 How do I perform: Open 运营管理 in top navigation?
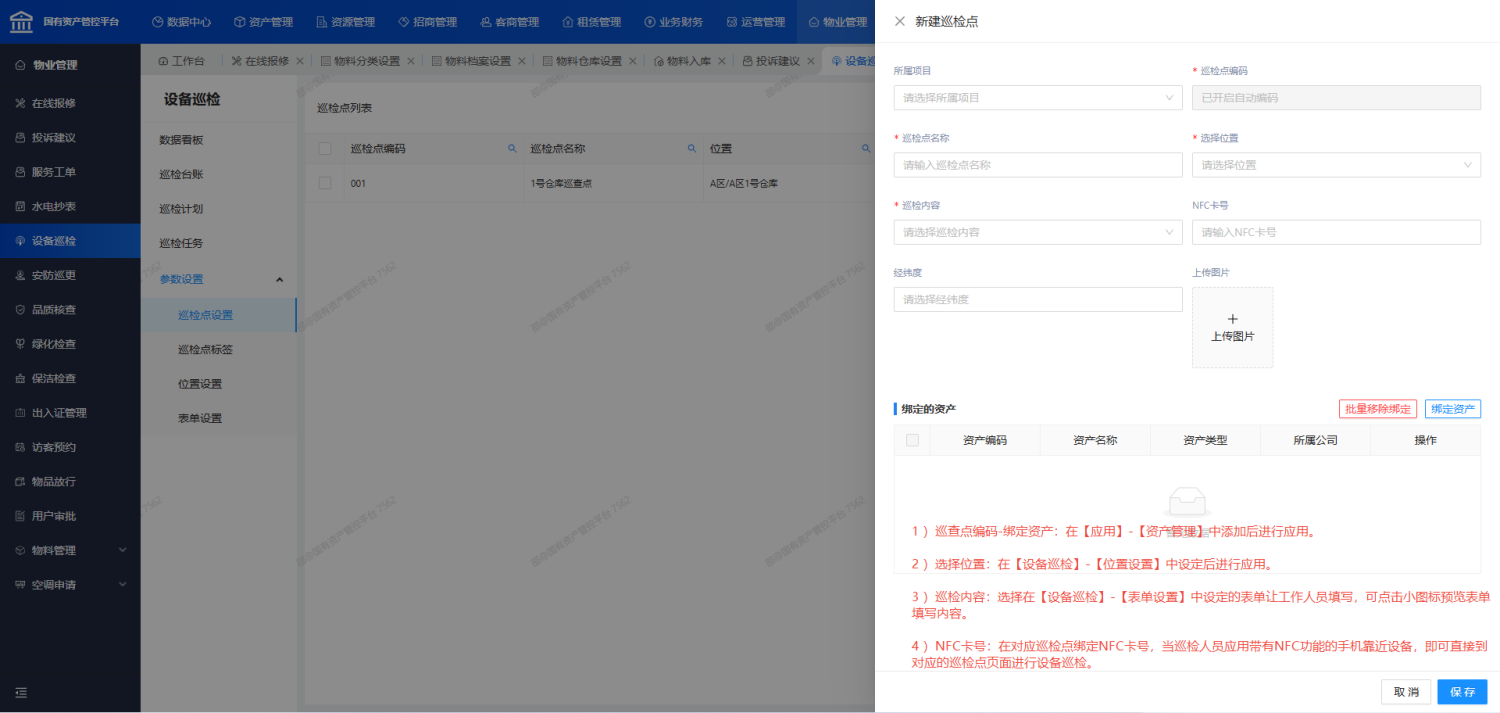coord(755,22)
